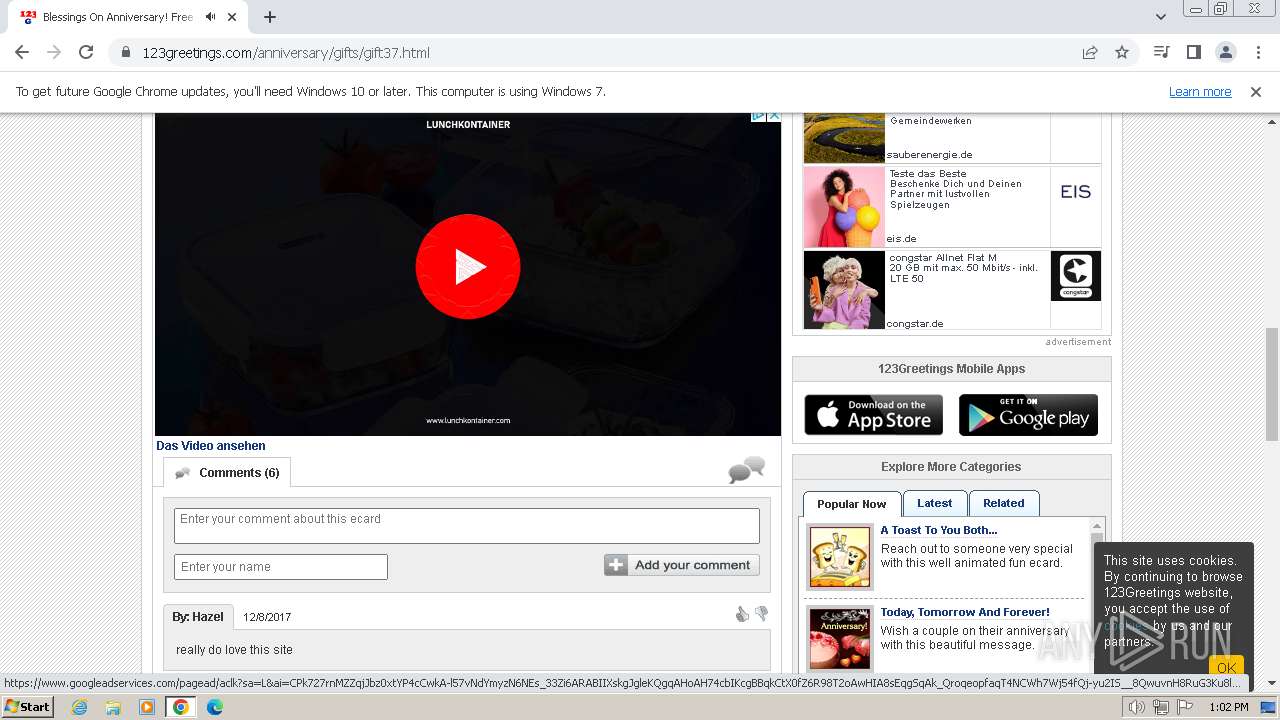Launch Microsoft Edge from taskbar
Viewport: 1280px width, 720px height.
(x=214, y=707)
